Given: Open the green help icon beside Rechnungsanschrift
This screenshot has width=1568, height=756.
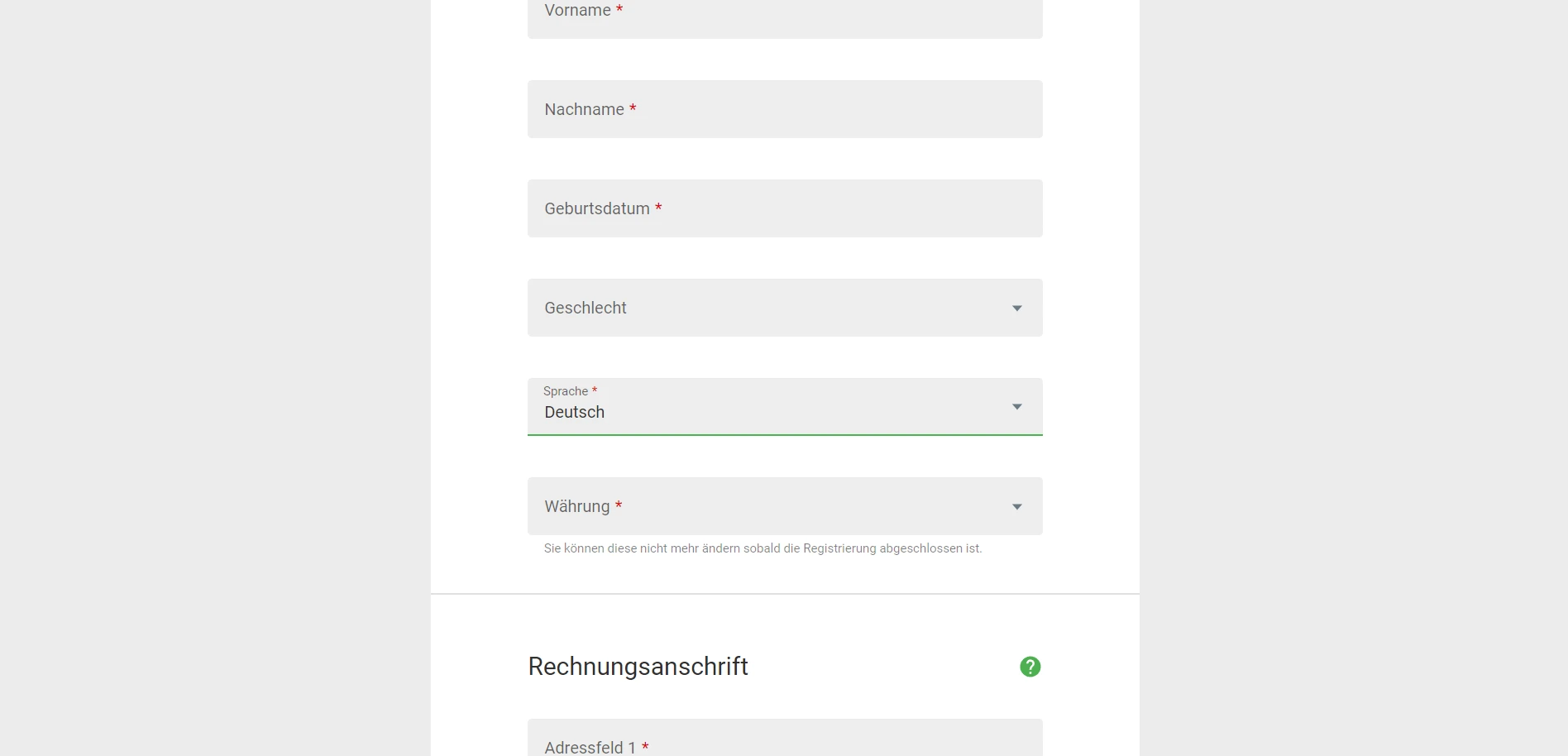Looking at the screenshot, I should pyautogui.click(x=1030, y=667).
